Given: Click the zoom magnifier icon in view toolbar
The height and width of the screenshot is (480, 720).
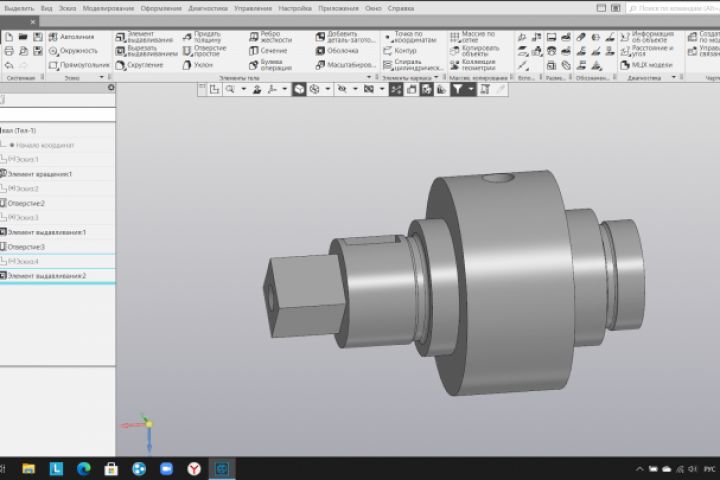Looking at the screenshot, I should pyautogui.click(x=230, y=90).
